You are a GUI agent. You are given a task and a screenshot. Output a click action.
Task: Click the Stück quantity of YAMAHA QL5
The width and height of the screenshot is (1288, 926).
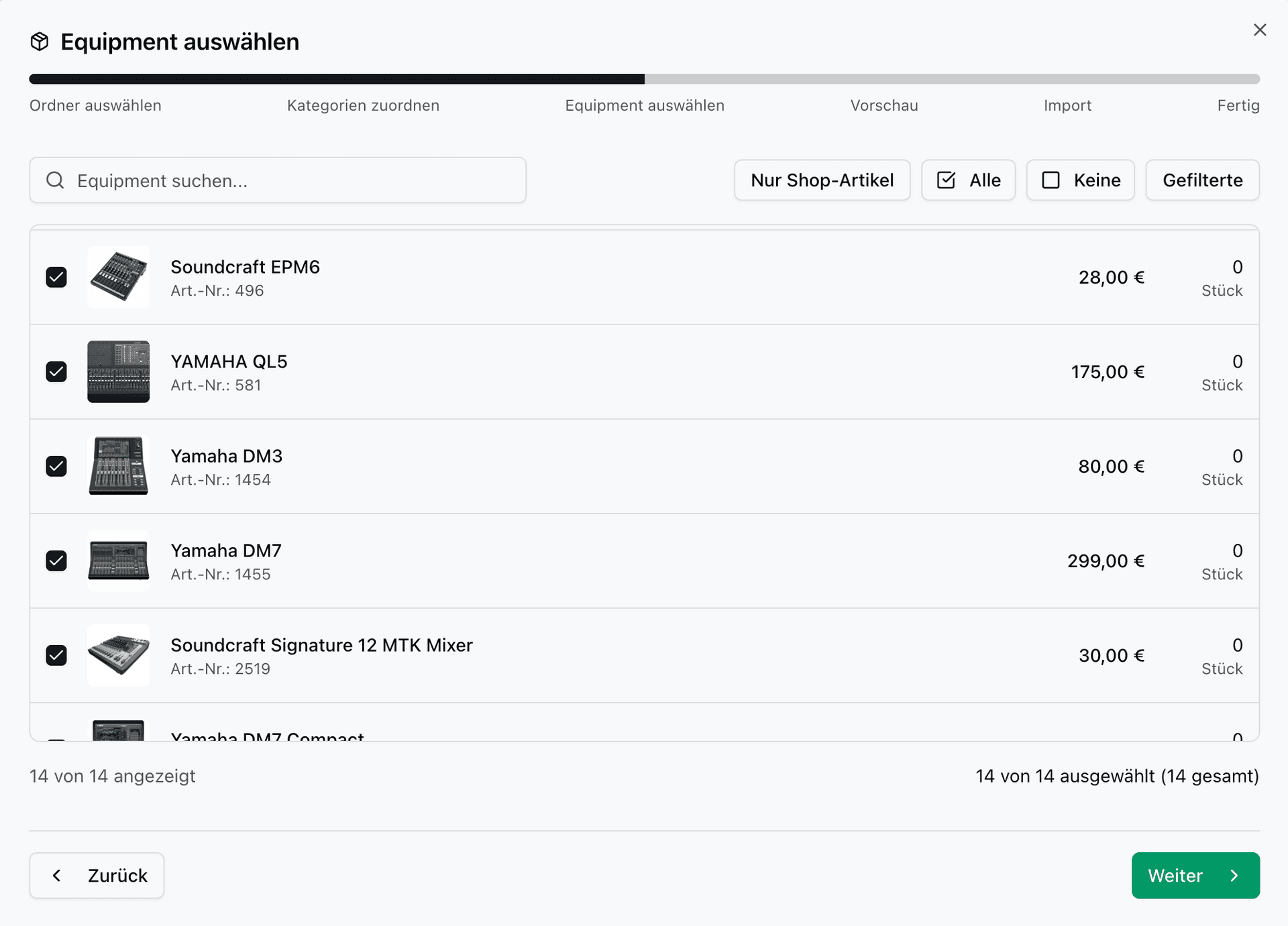(1222, 373)
